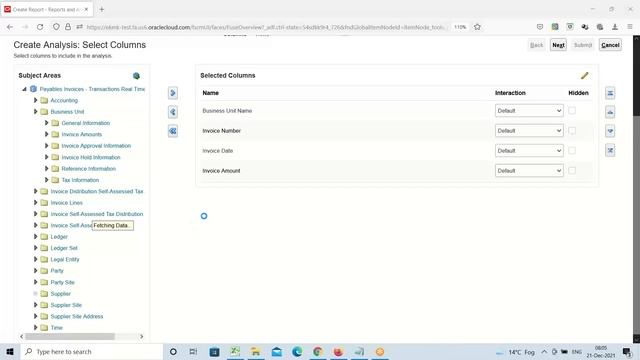Click the add subject area icon

click(136, 76)
